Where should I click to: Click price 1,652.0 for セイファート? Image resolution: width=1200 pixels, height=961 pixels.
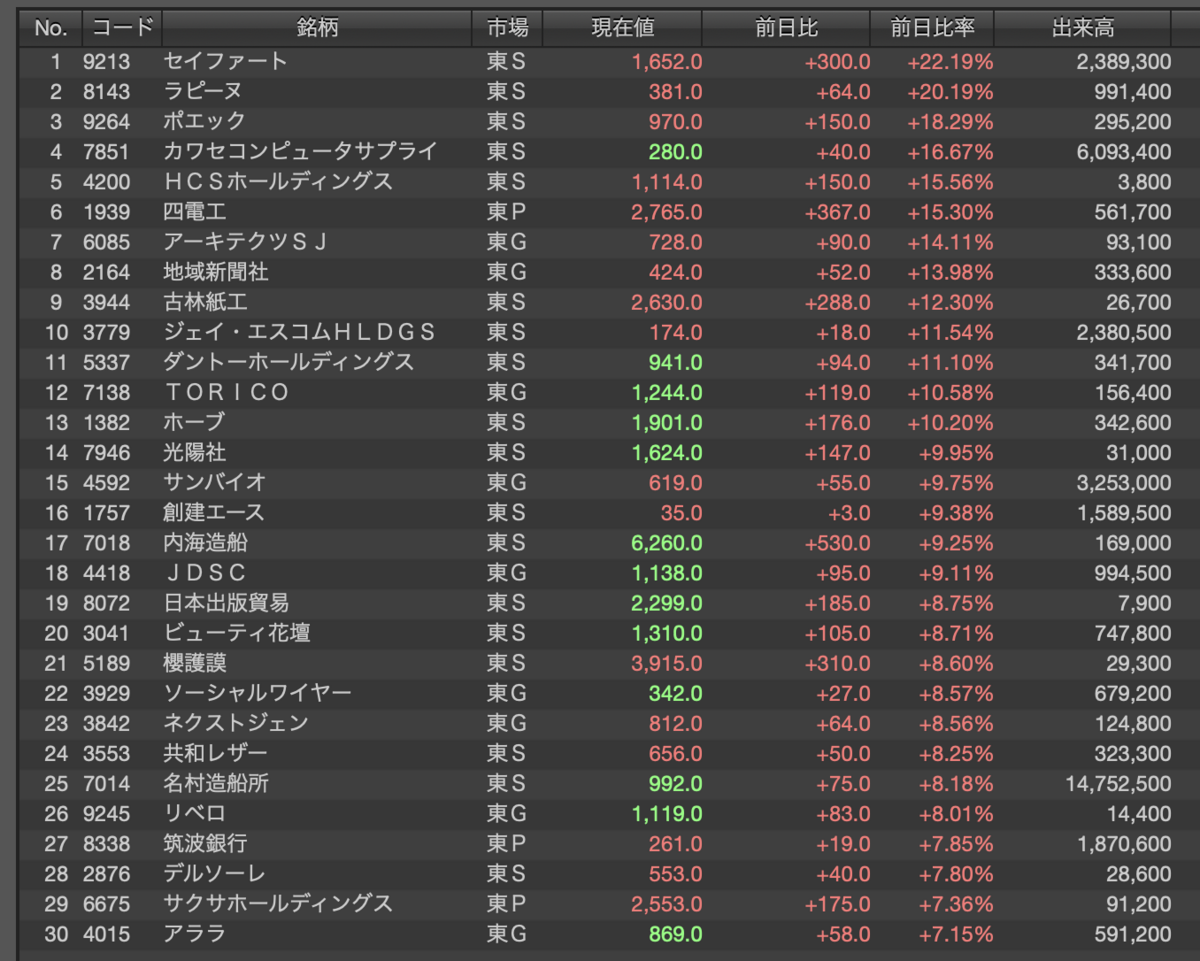coord(667,62)
